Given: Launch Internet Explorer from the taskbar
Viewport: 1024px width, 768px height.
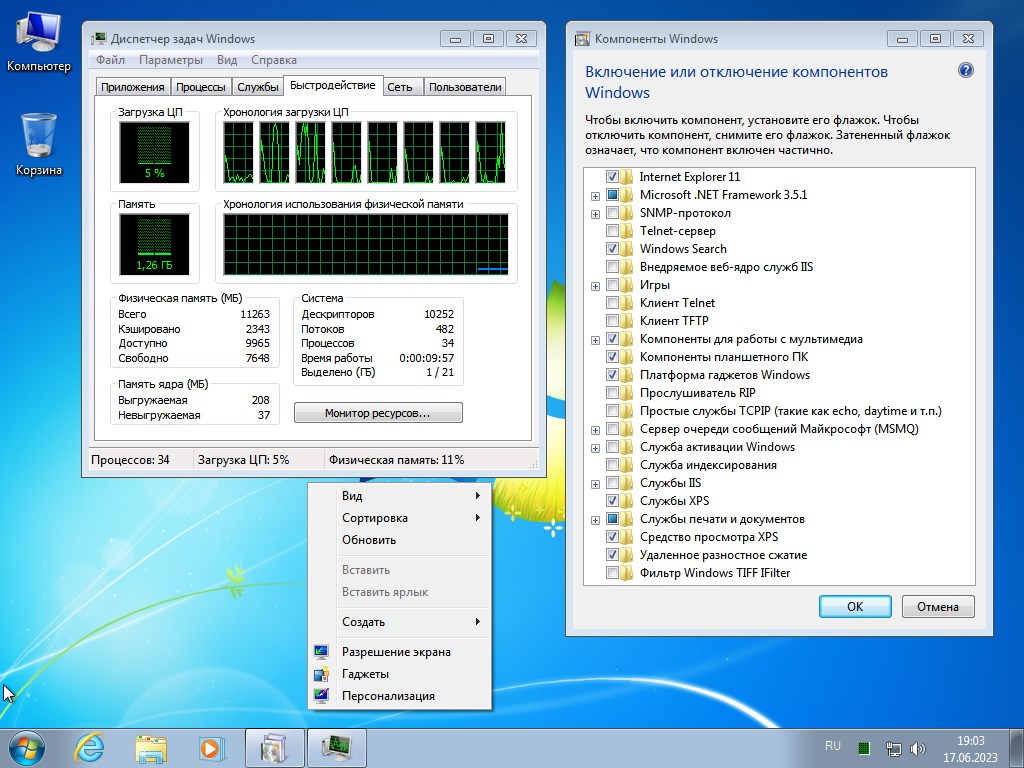Looking at the screenshot, I should point(89,748).
